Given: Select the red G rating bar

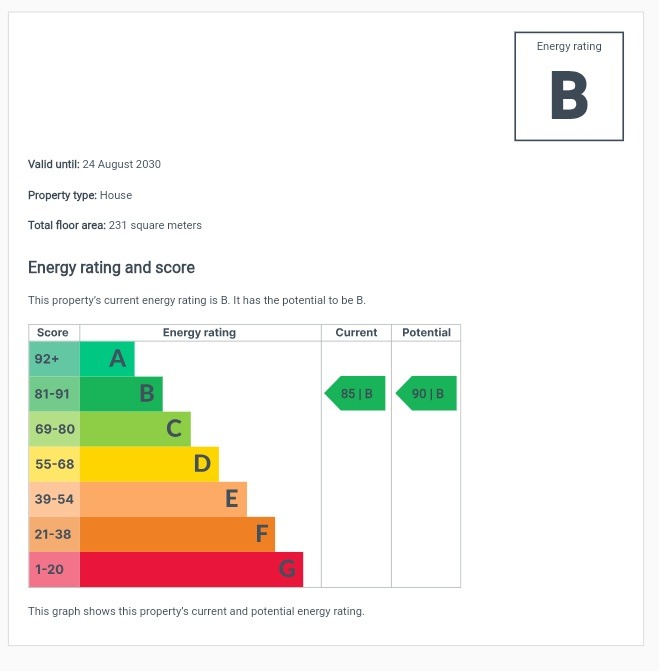Looking at the screenshot, I should [x=191, y=569].
